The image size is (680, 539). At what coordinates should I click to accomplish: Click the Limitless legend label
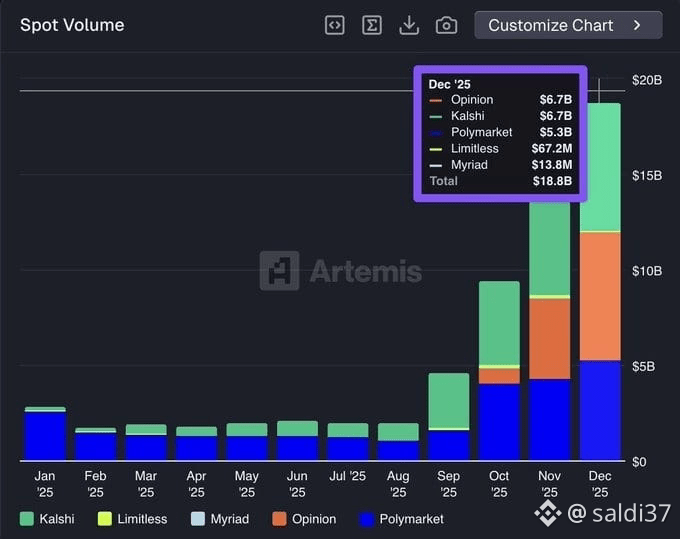click(x=142, y=519)
